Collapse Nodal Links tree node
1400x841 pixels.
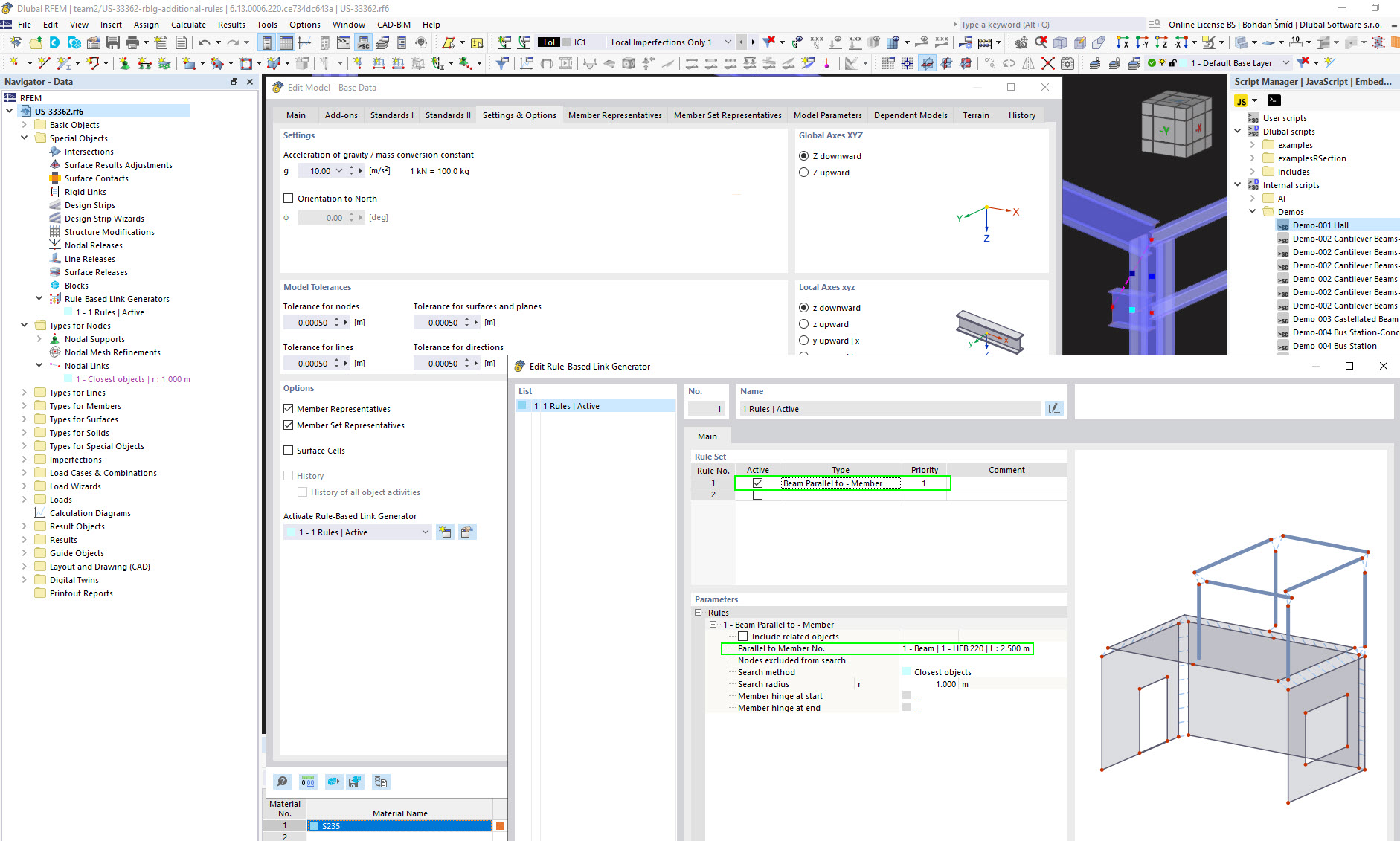pyautogui.click(x=39, y=366)
